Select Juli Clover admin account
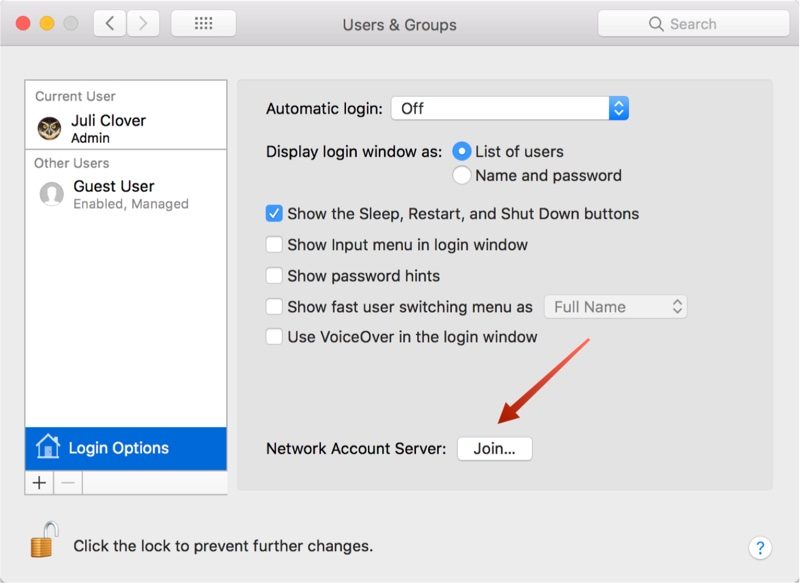This screenshot has width=800, height=583. click(x=126, y=128)
